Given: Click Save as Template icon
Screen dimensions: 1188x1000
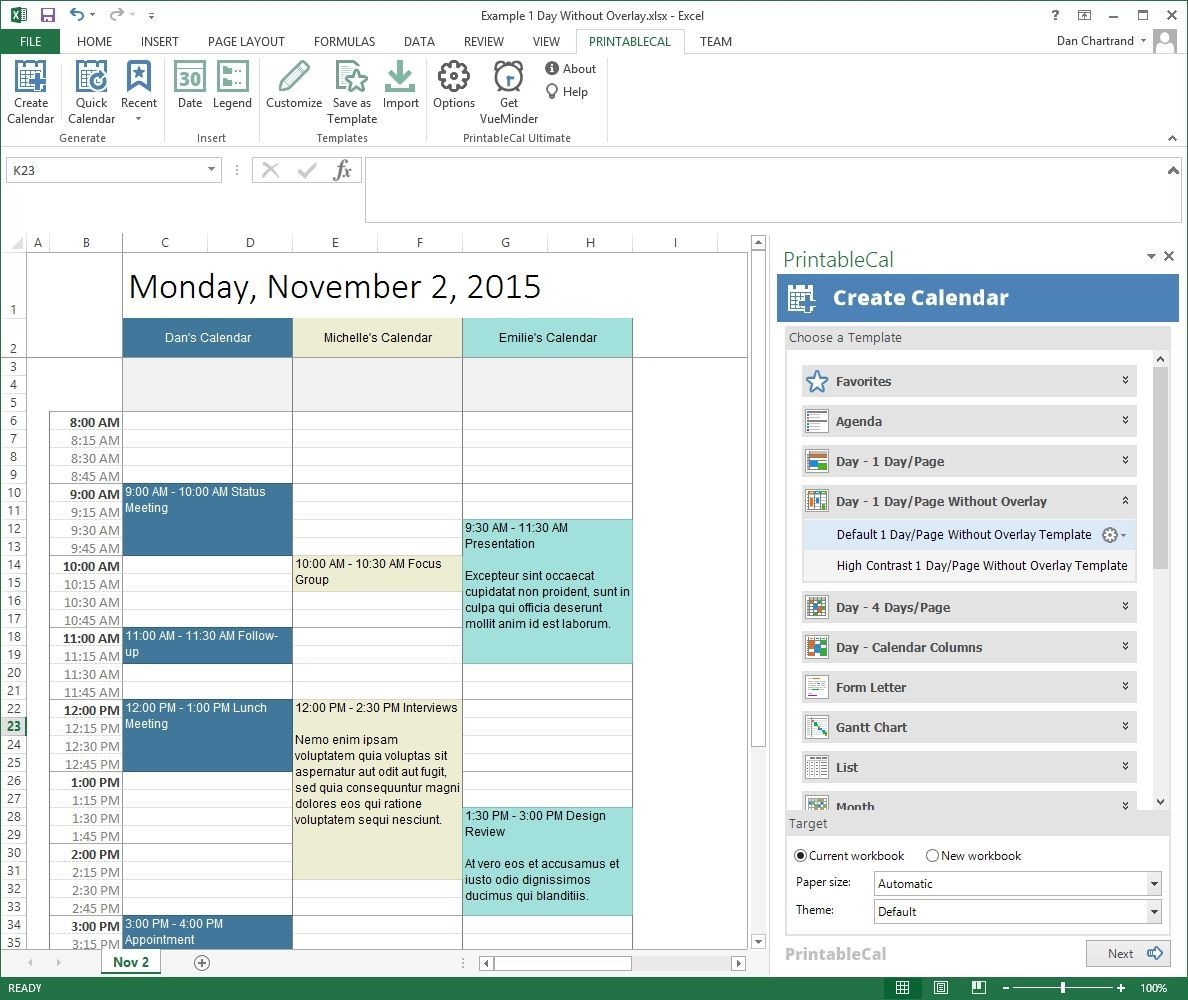Looking at the screenshot, I should pos(352,92).
